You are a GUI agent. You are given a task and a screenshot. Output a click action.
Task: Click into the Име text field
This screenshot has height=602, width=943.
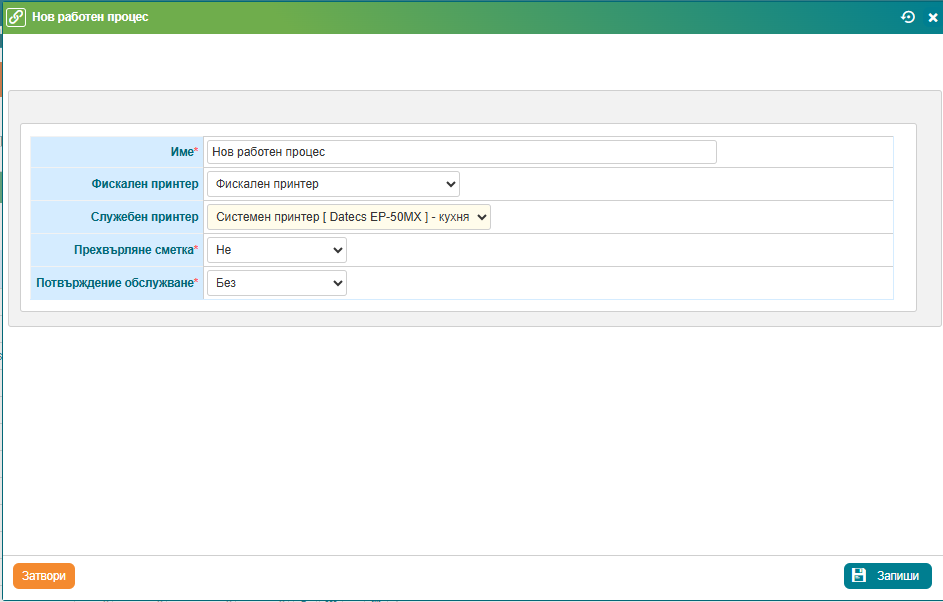coord(461,152)
